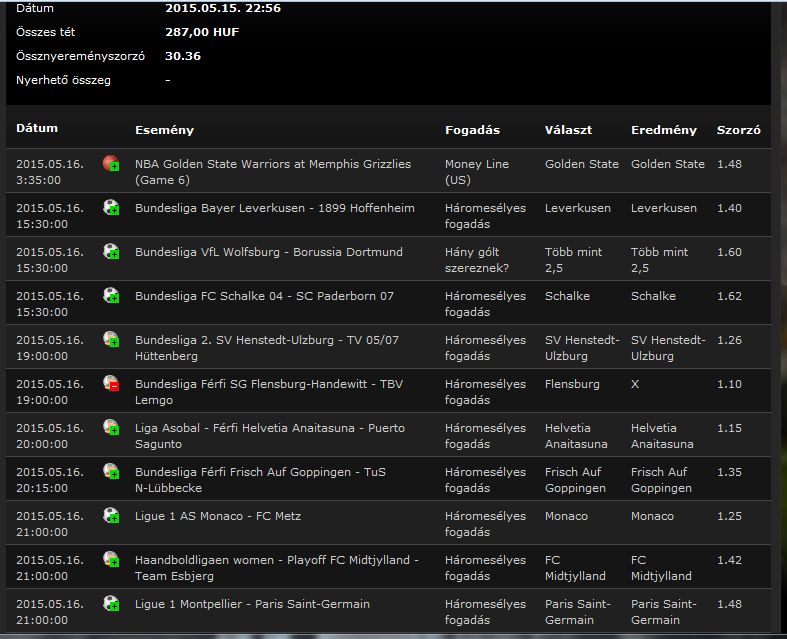Click status icon on SV Henstedt-Ulzburg row
This screenshot has height=639, width=787.
(x=111, y=339)
